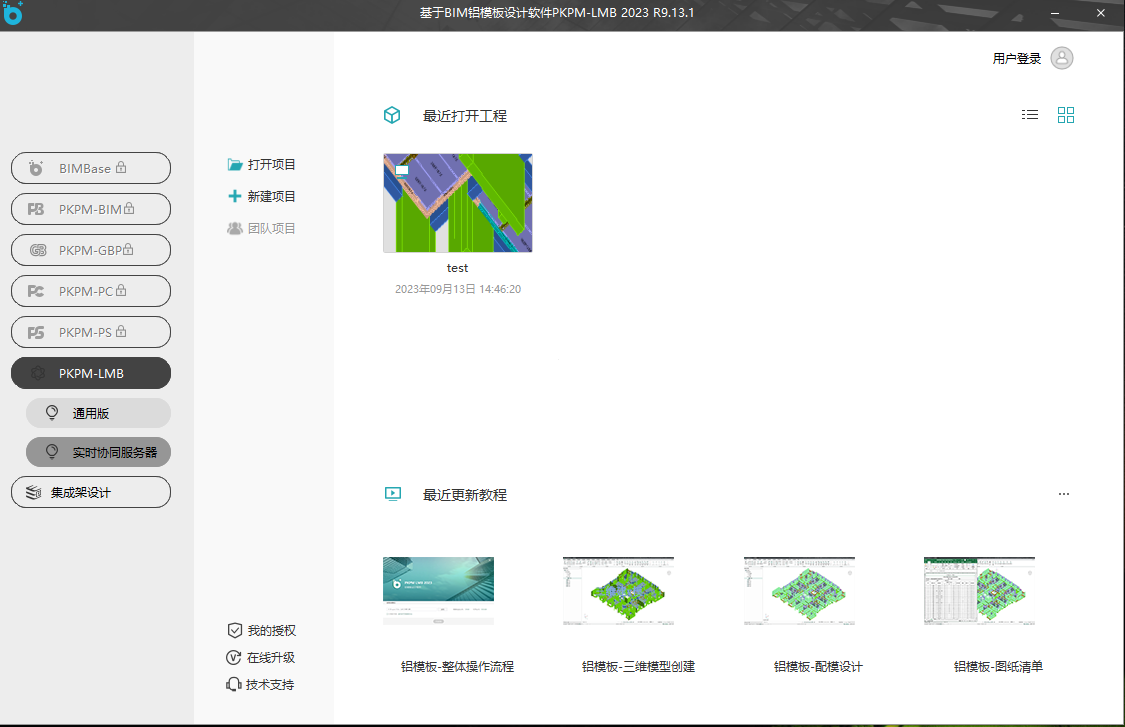
Task: Choose the 通用版 edition
Action: click(x=98, y=413)
